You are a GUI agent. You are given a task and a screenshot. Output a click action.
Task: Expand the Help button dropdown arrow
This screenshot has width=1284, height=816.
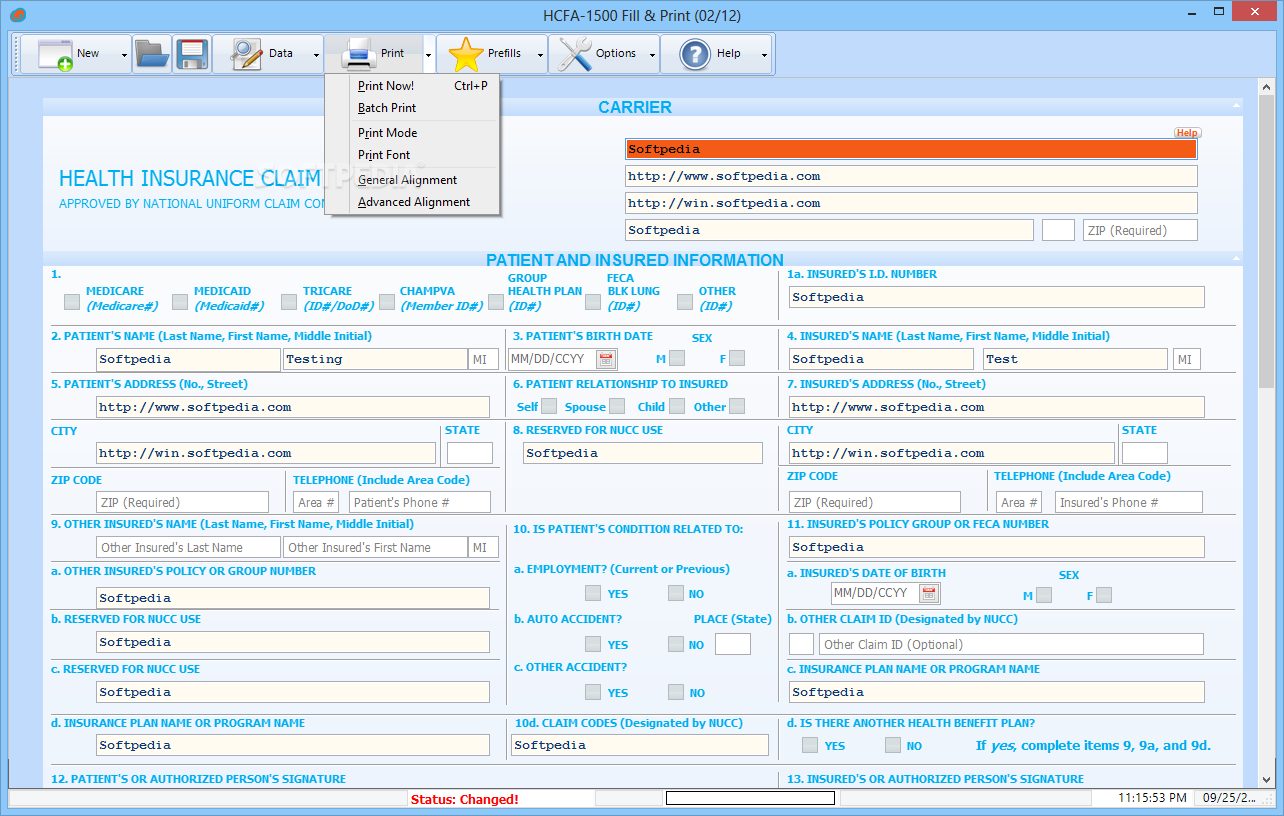click(765, 55)
